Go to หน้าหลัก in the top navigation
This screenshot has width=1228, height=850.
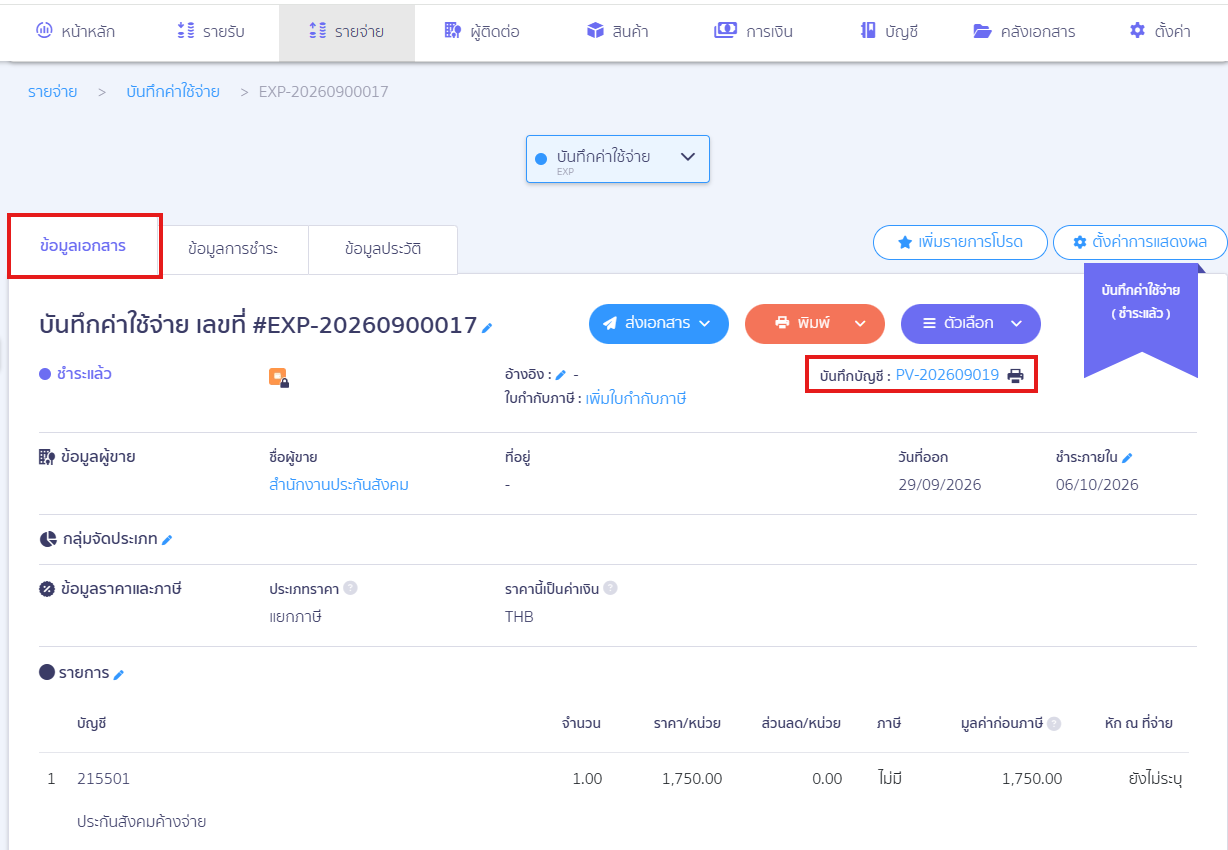point(75,31)
